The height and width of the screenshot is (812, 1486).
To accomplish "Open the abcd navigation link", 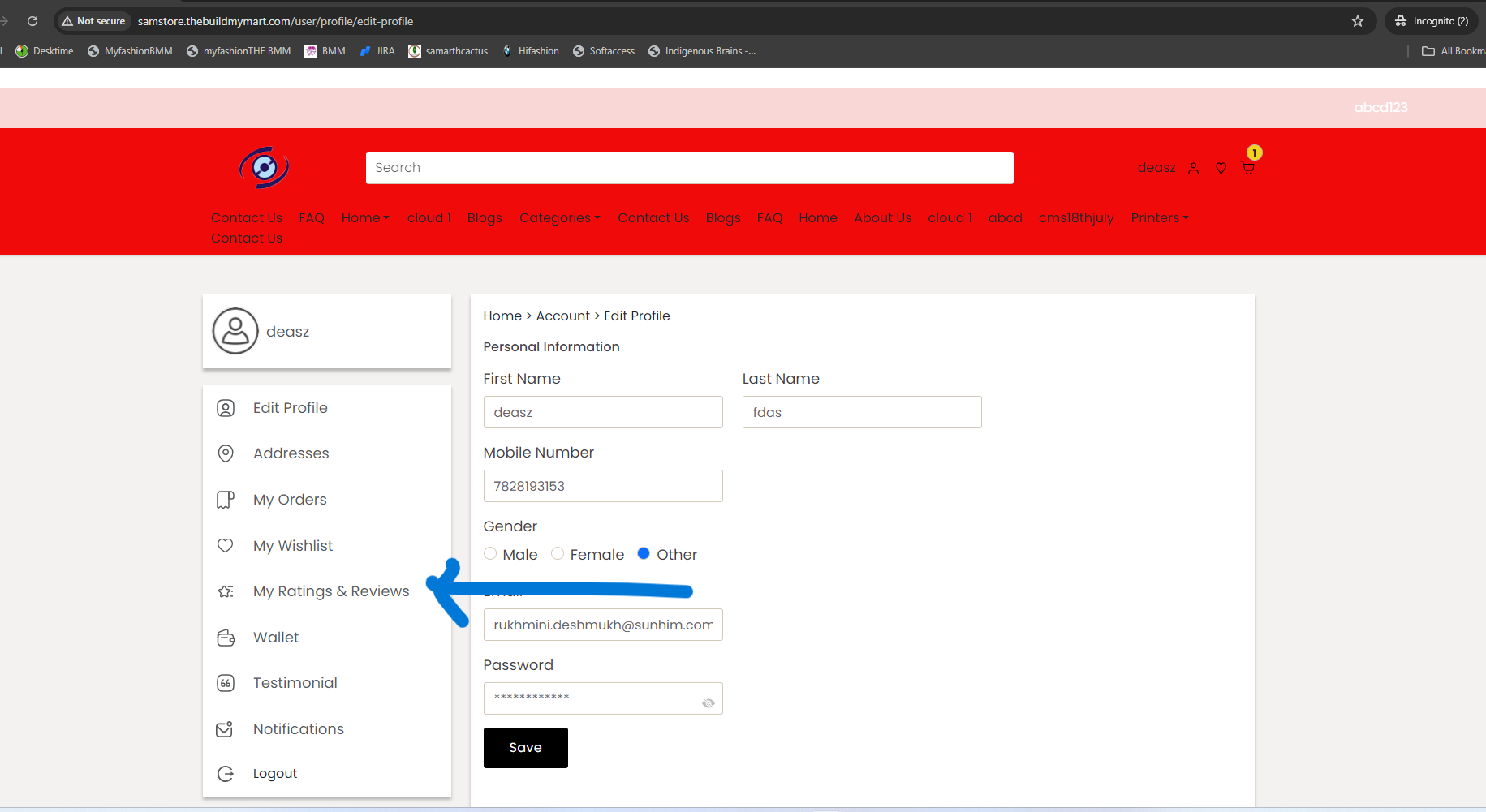I will pyautogui.click(x=1005, y=217).
